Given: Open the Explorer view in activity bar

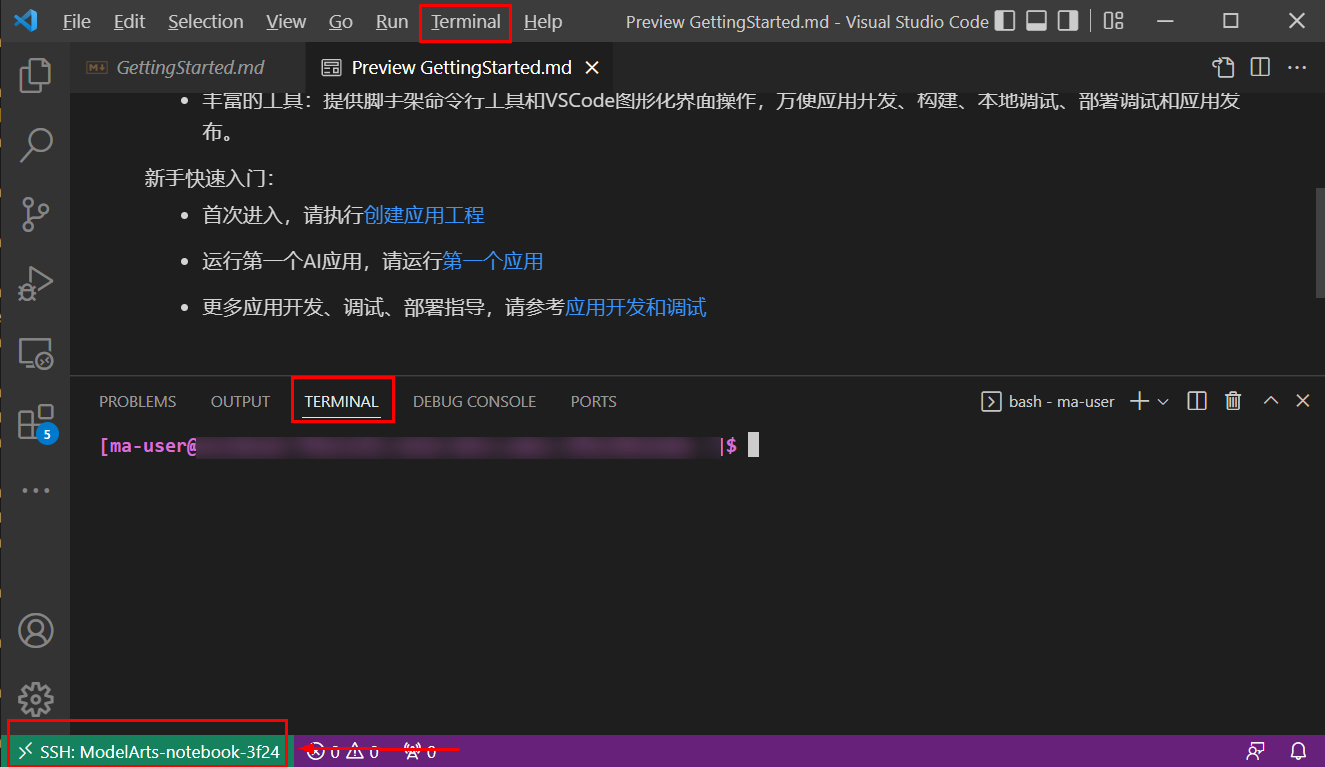Looking at the screenshot, I should click(35, 76).
